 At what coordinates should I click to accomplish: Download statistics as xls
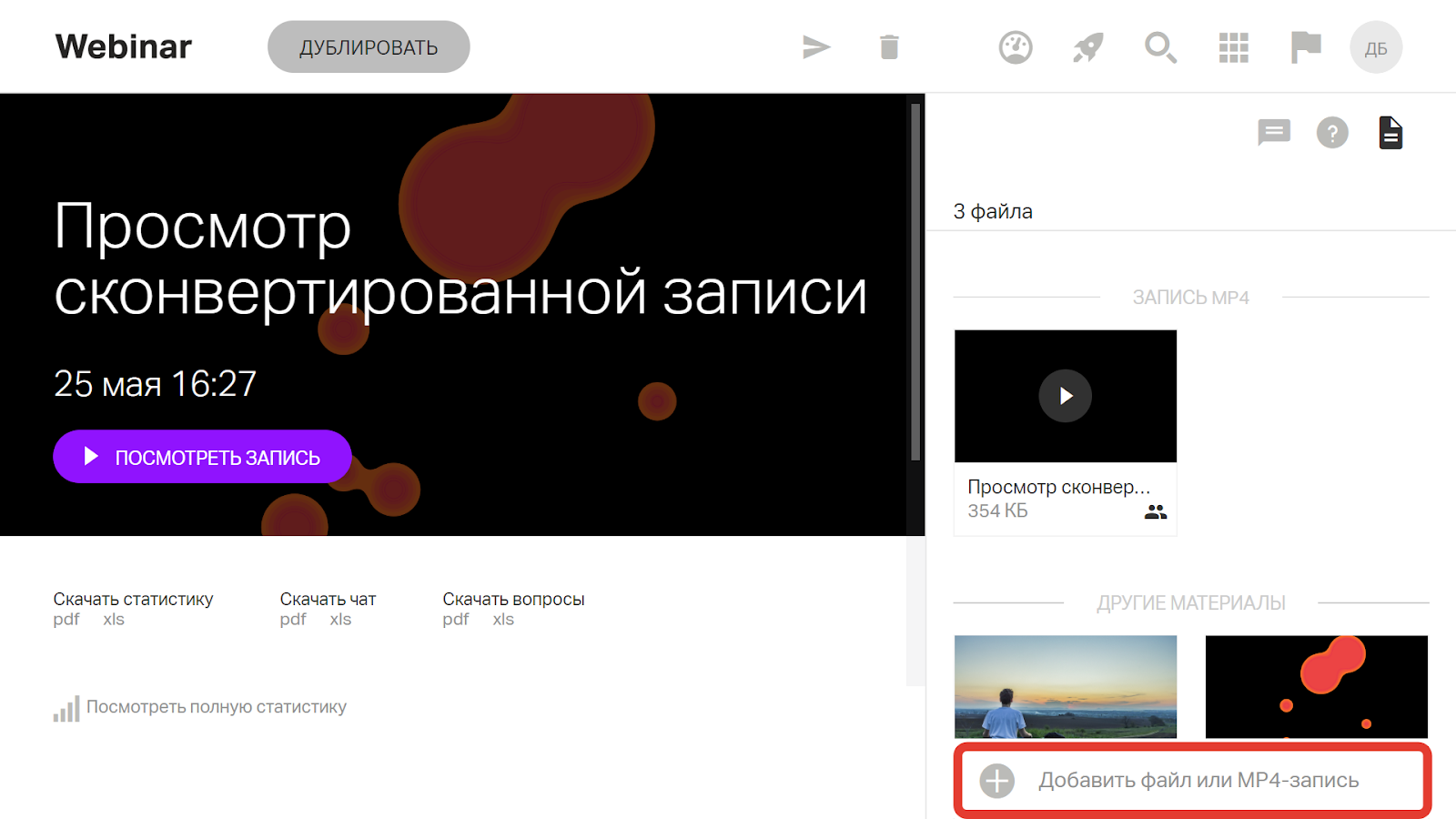[114, 620]
